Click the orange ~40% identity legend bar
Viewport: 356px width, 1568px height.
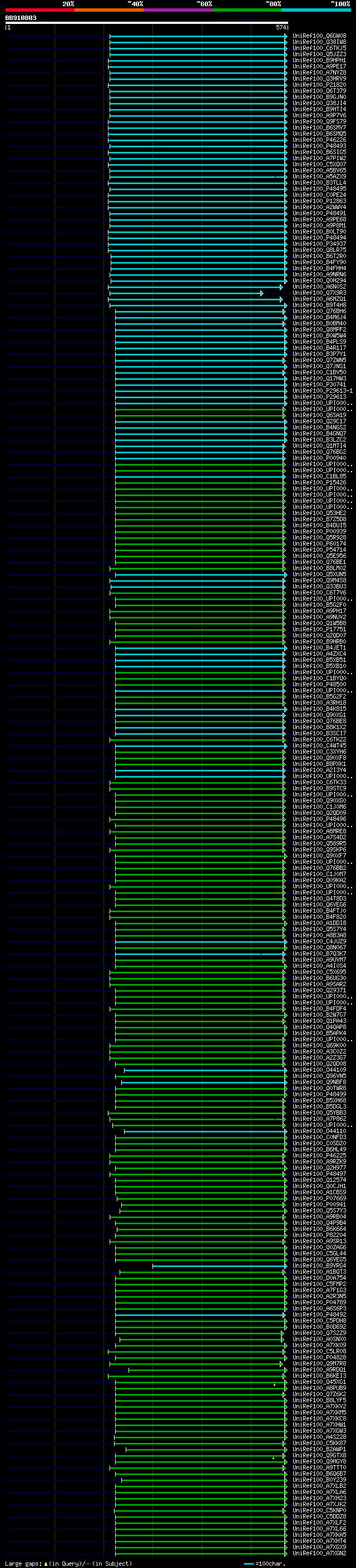pyautogui.click(x=109, y=11)
